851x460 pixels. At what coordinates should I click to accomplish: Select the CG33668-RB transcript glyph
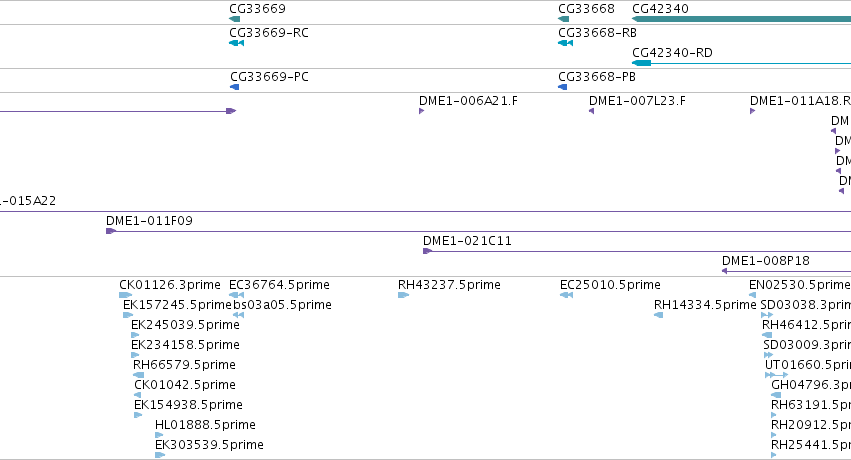point(566,43)
